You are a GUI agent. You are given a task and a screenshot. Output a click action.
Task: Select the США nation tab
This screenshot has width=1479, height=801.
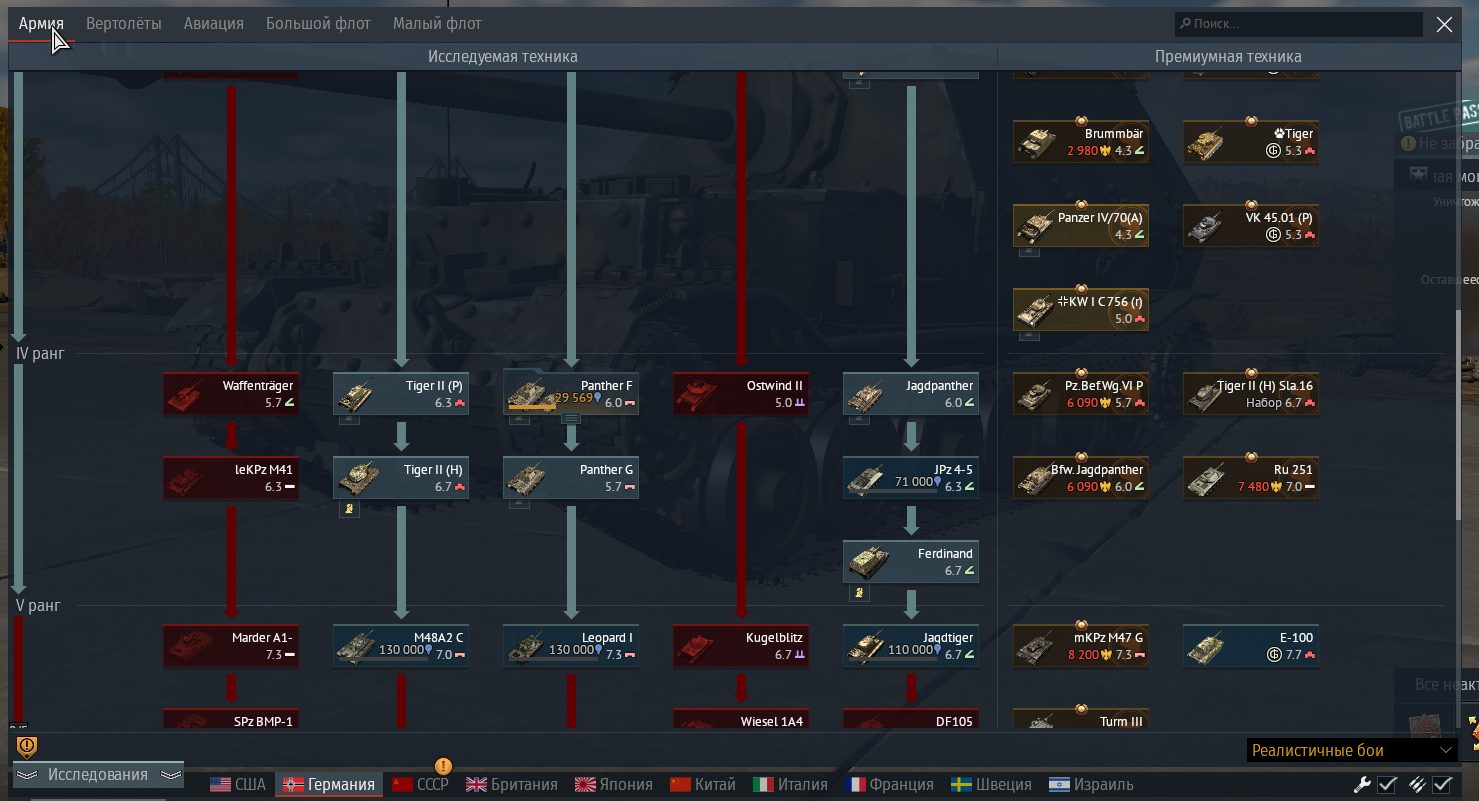[238, 785]
